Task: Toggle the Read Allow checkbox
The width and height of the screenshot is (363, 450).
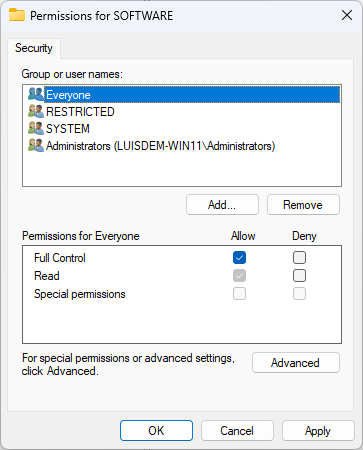Action: click(239, 276)
